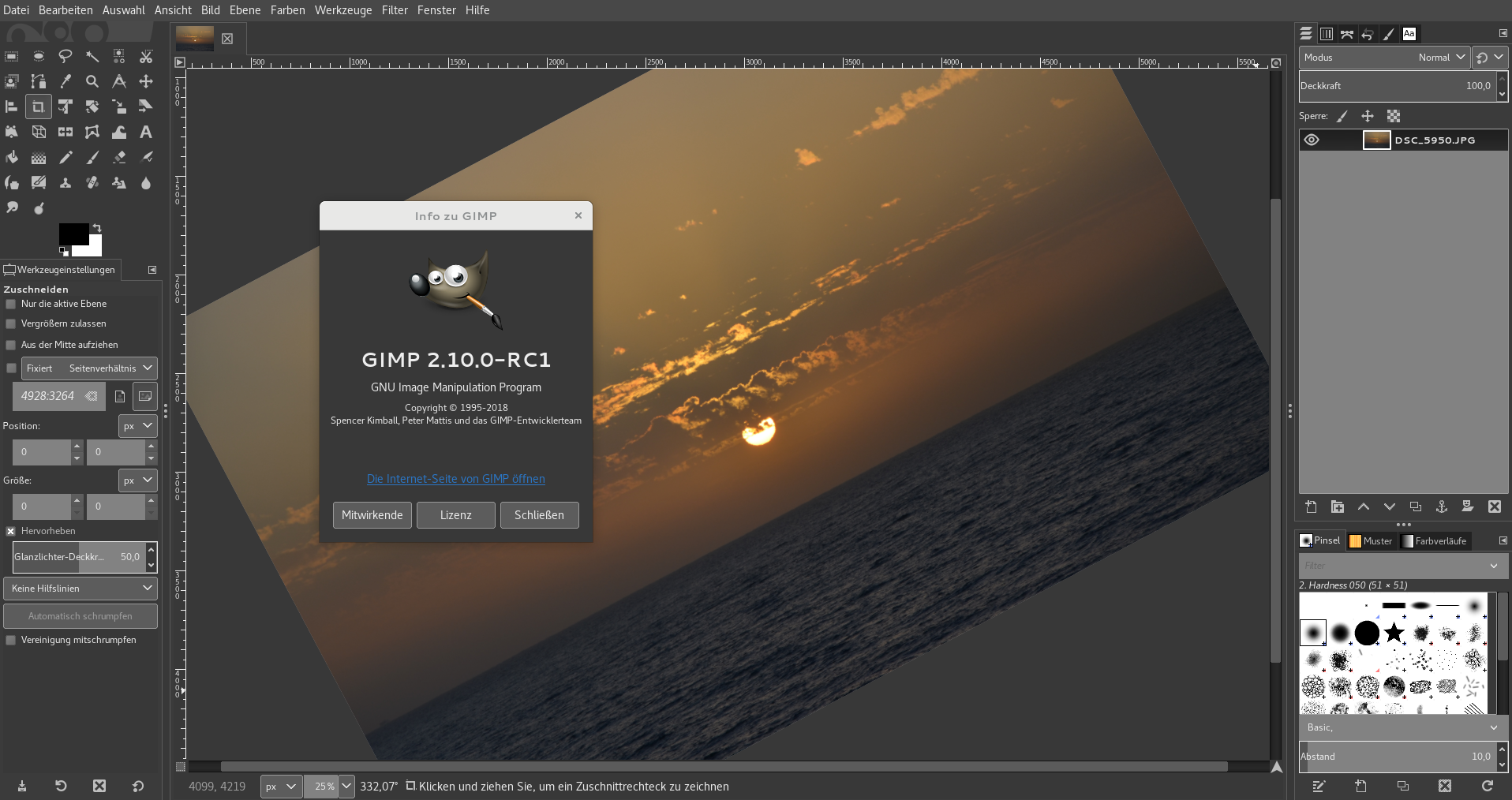Open the Werkzeuge menu
The width and height of the screenshot is (1512, 800).
[343, 10]
